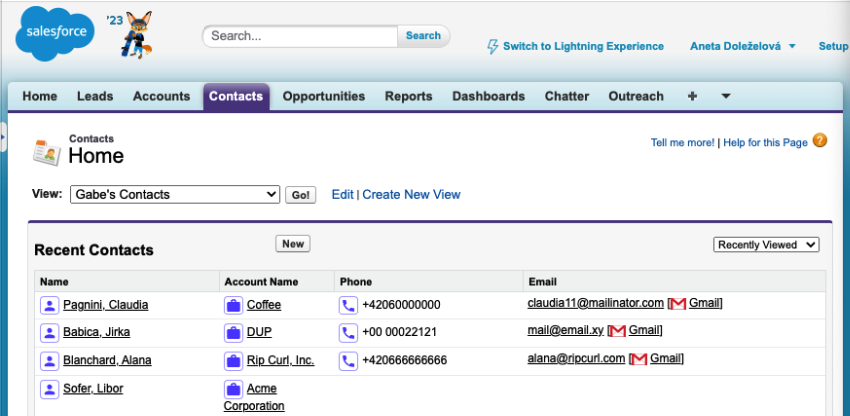
Task: Click the contact icon next to Sofer, Libor
Action: click(49, 389)
